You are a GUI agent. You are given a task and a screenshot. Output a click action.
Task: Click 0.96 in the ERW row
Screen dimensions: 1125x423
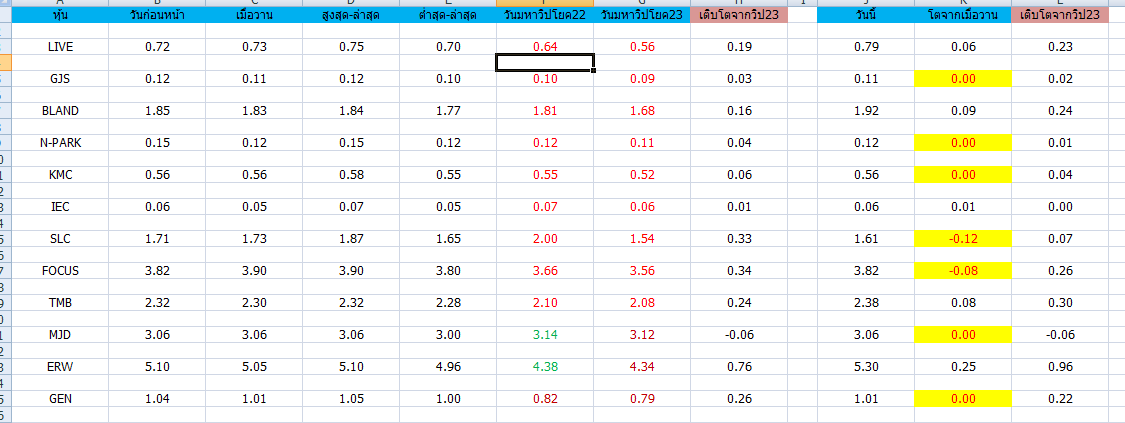[1059, 367]
